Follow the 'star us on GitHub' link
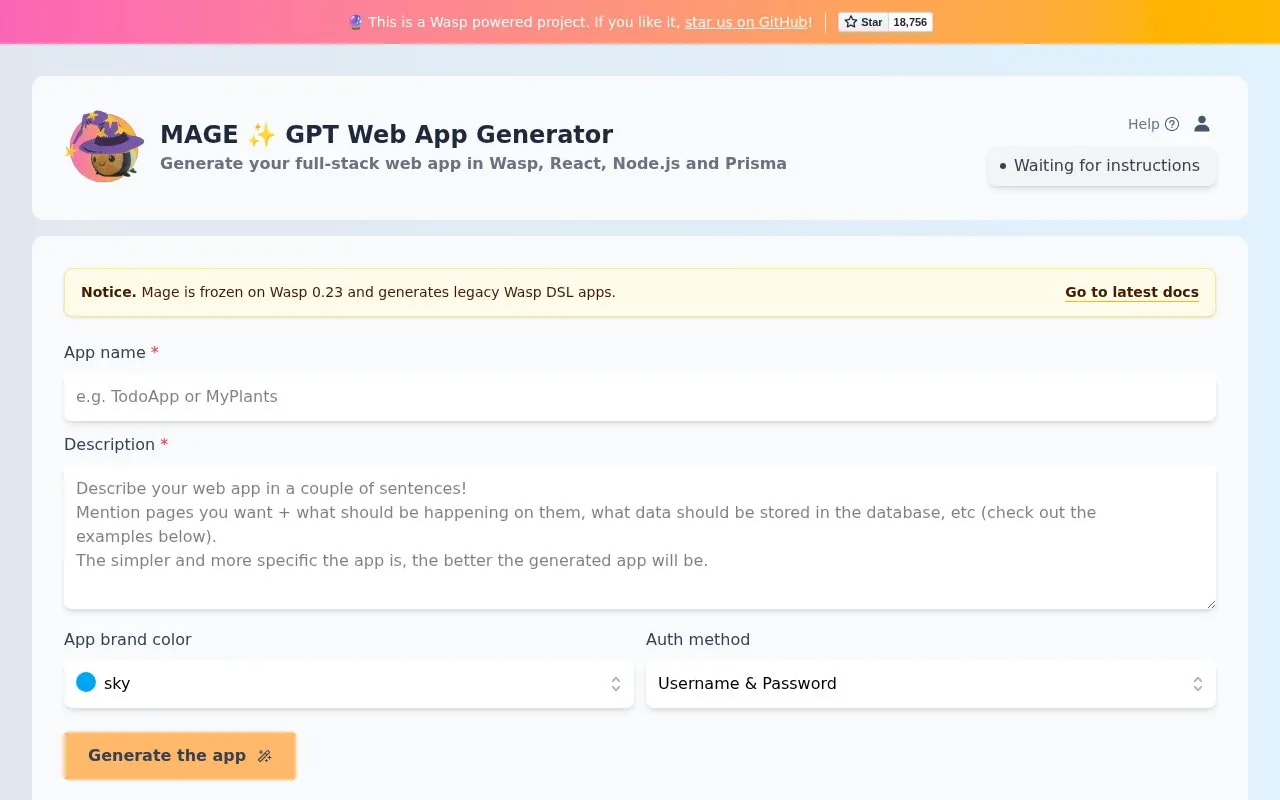 coord(746,22)
